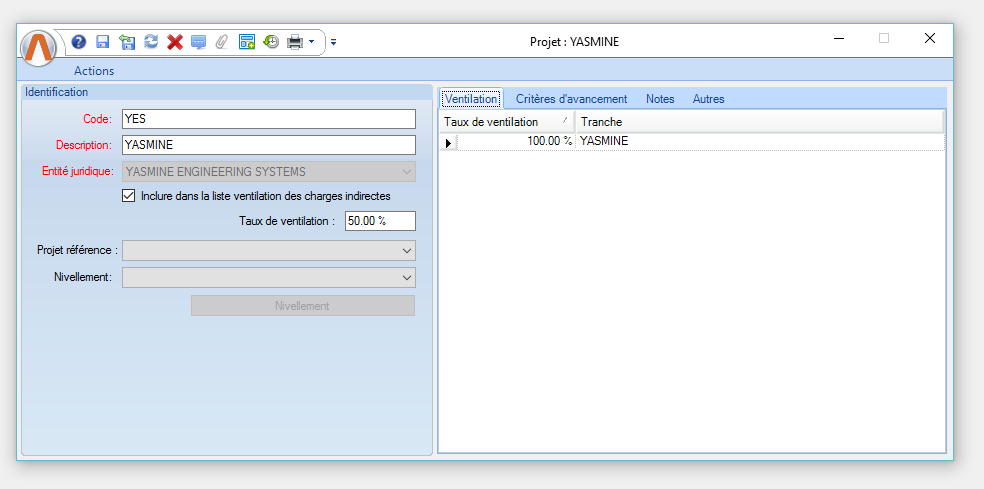Open the Actions menu
The height and width of the screenshot is (489, 984).
tap(94, 71)
